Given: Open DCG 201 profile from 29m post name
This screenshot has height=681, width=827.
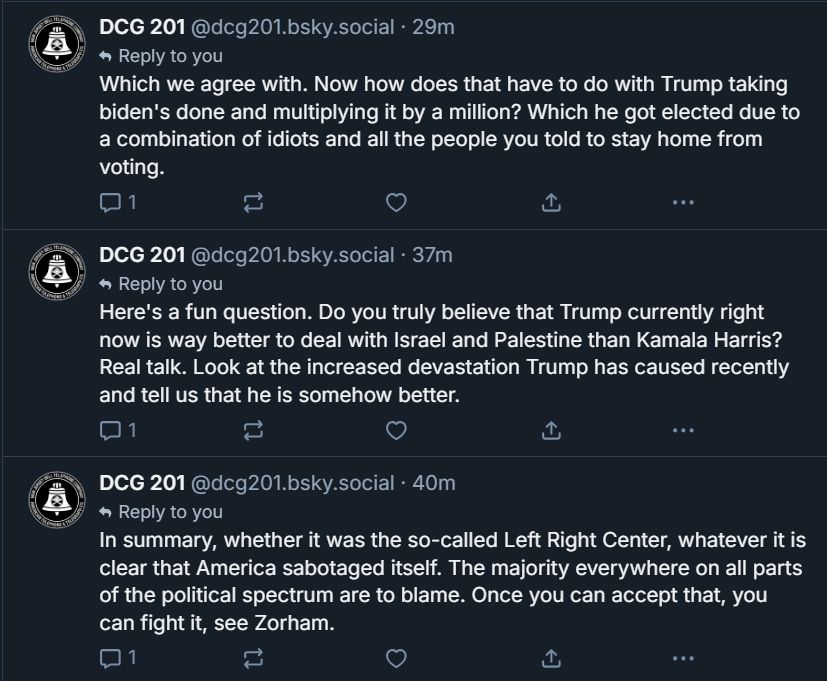Looking at the screenshot, I should point(142,27).
